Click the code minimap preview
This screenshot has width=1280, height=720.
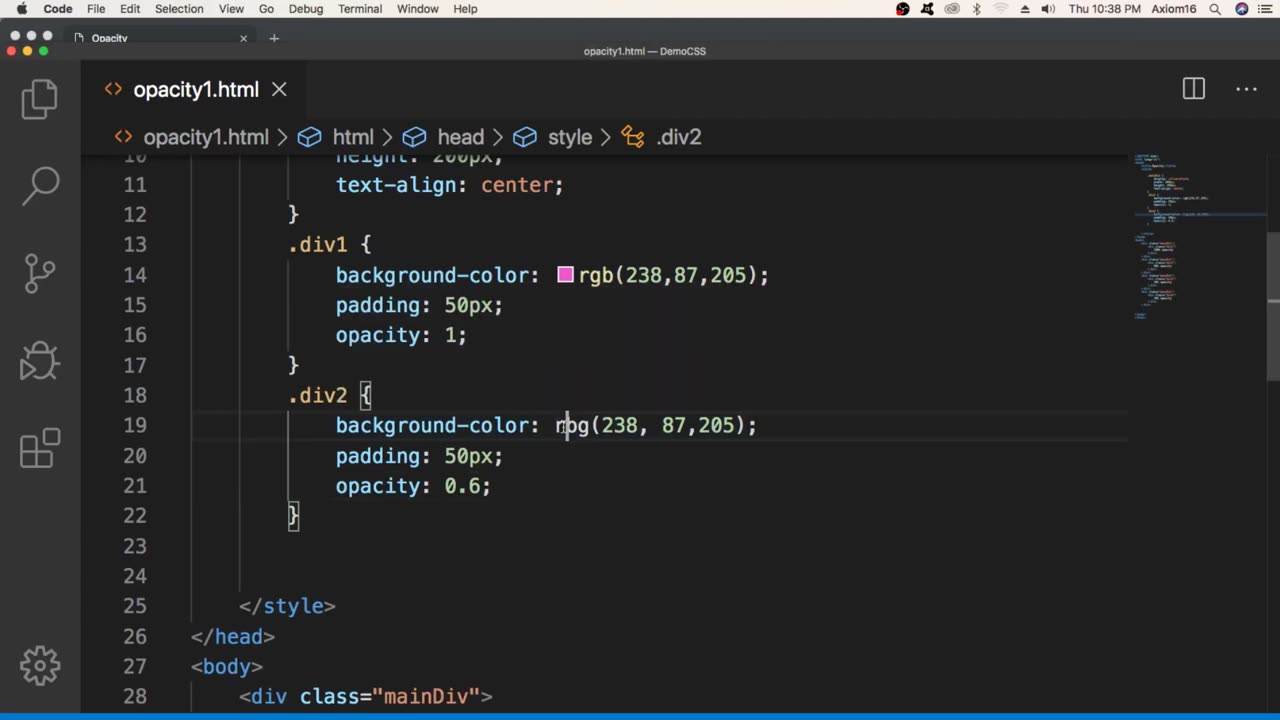click(1198, 235)
